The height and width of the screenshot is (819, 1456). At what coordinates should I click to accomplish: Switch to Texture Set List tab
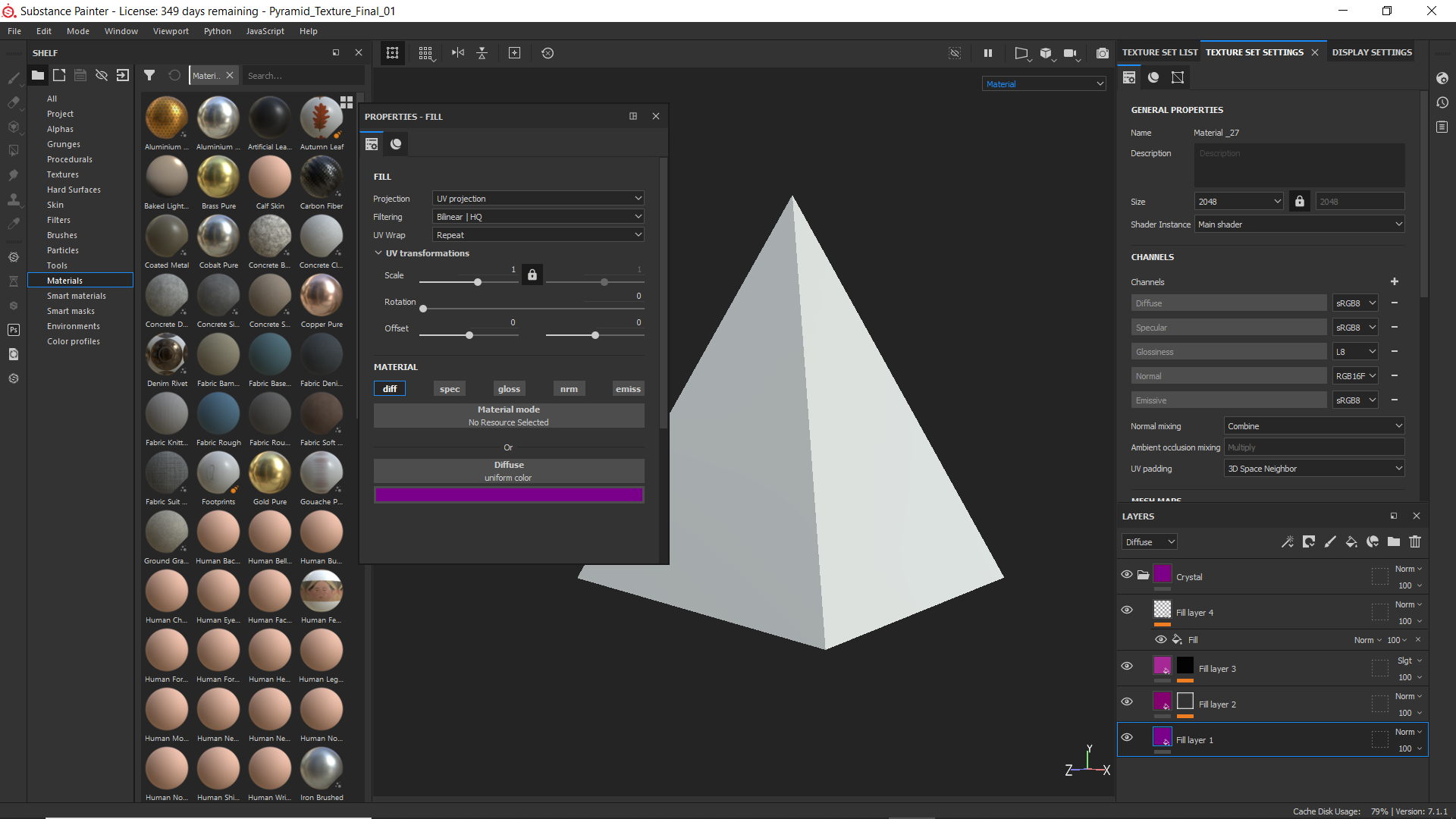(x=1159, y=52)
